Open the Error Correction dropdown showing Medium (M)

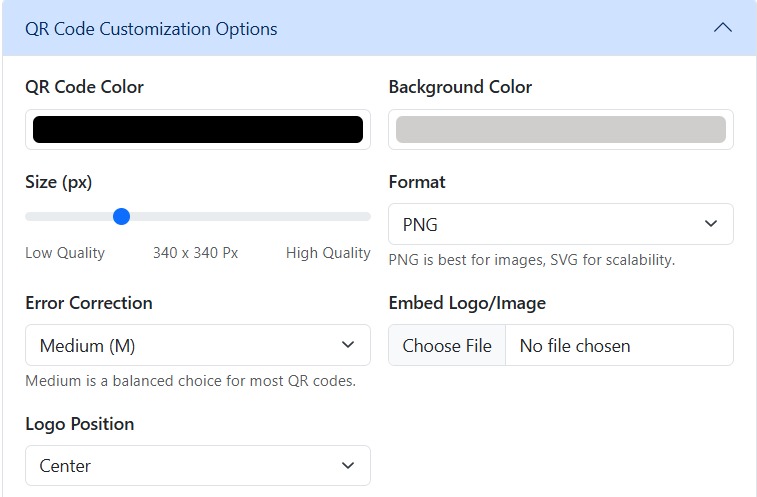coord(198,345)
